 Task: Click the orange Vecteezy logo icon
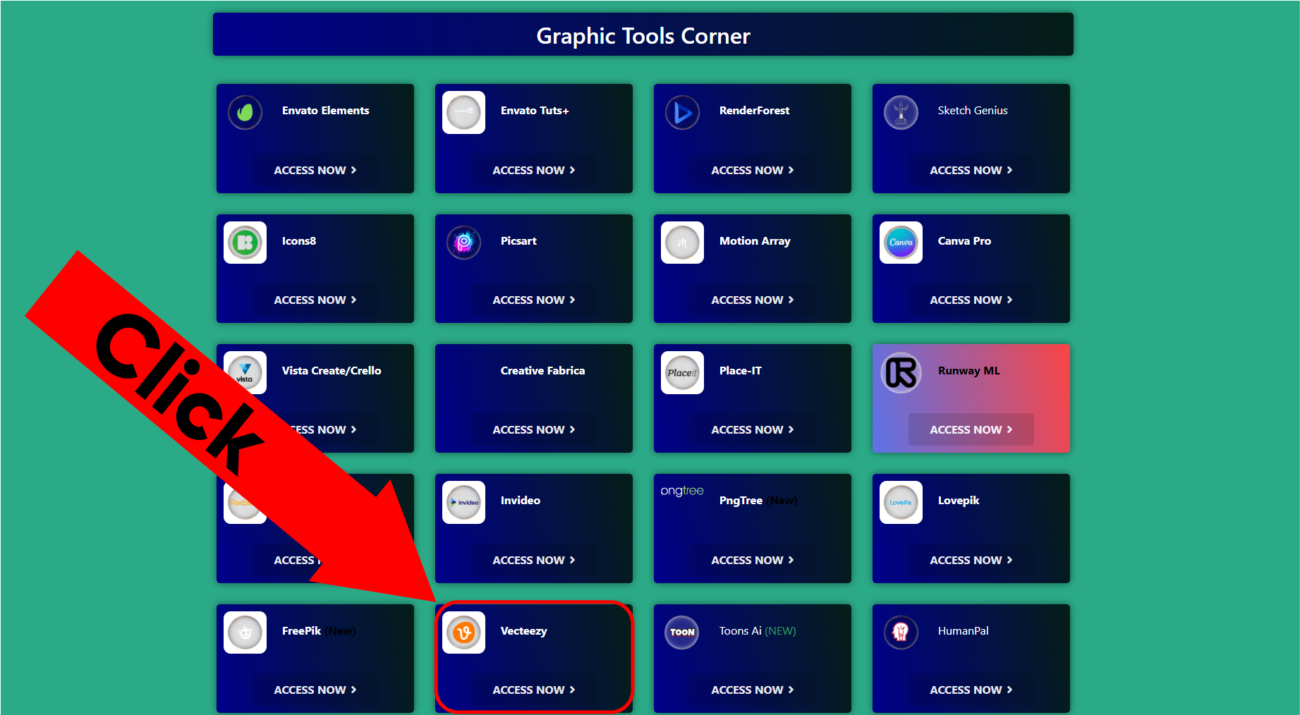point(464,632)
